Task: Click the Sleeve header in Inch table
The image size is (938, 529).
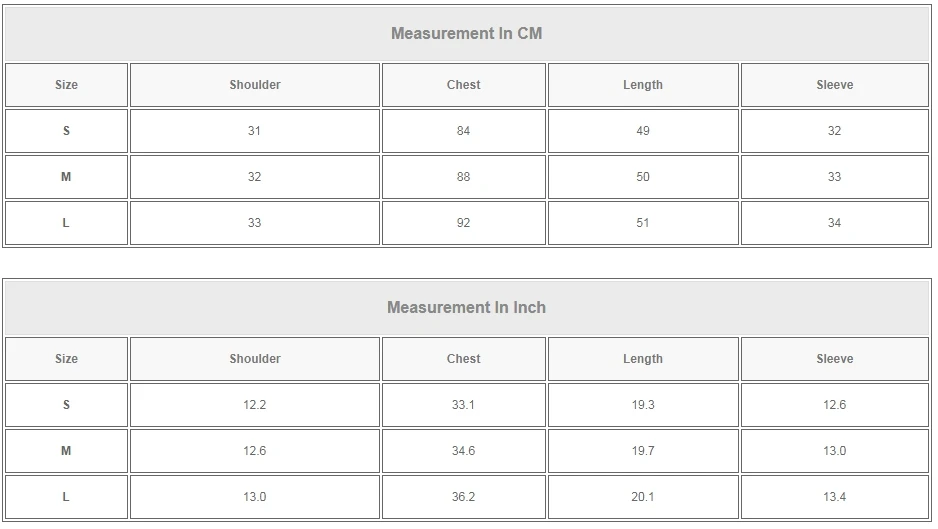Action: pyautogui.click(x=834, y=359)
